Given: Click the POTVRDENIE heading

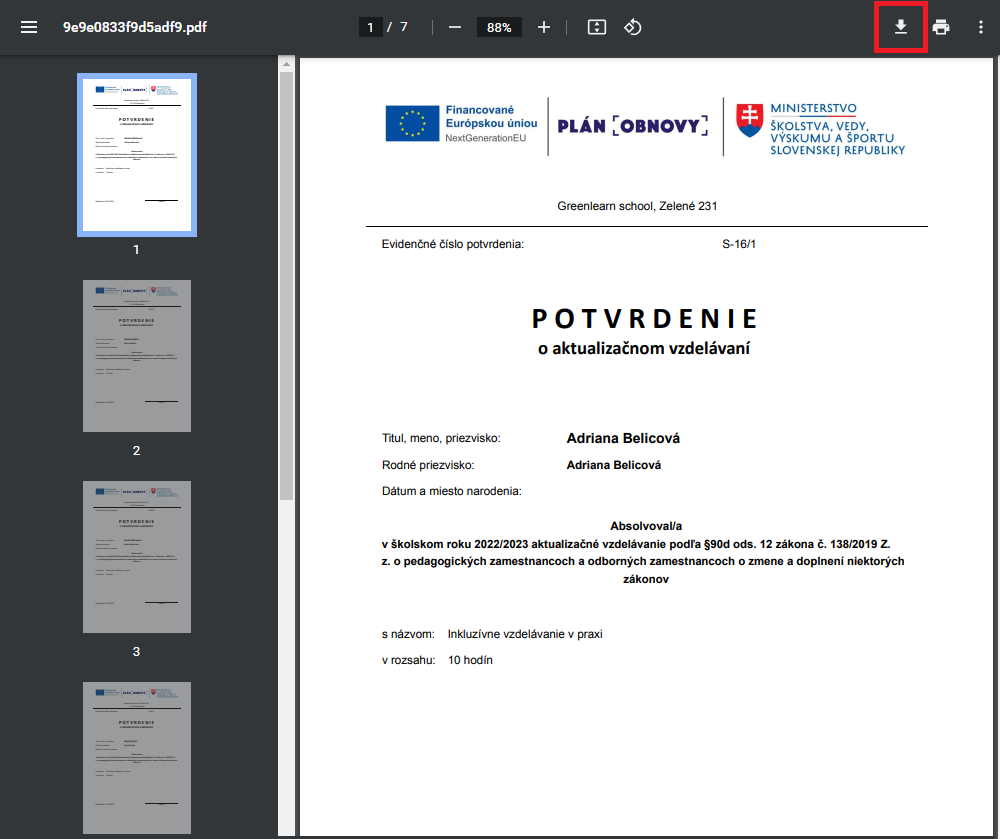Looking at the screenshot, I should point(645,319).
